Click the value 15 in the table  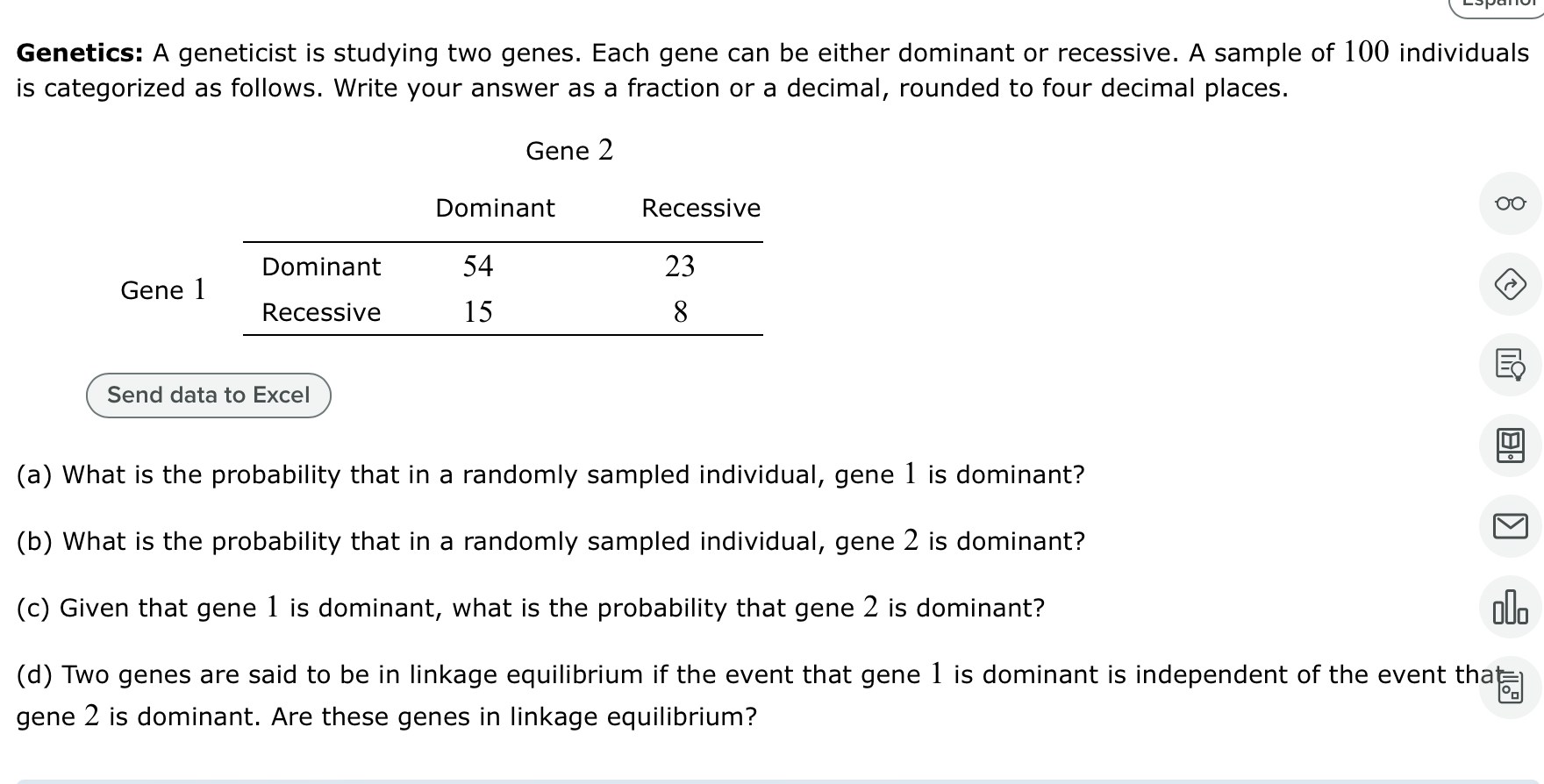(x=479, y=312)
